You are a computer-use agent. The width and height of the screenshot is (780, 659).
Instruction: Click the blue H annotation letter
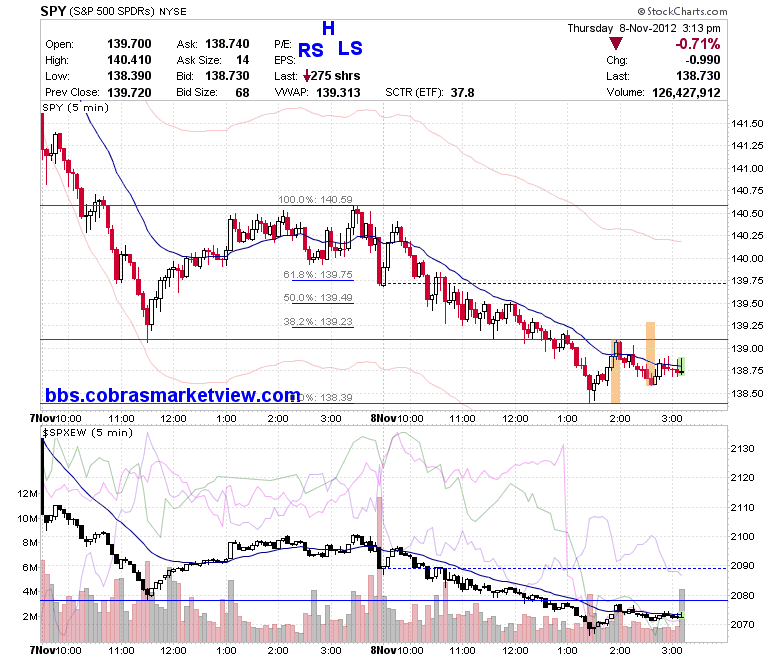pyautogui.click(x=328, y=28)
